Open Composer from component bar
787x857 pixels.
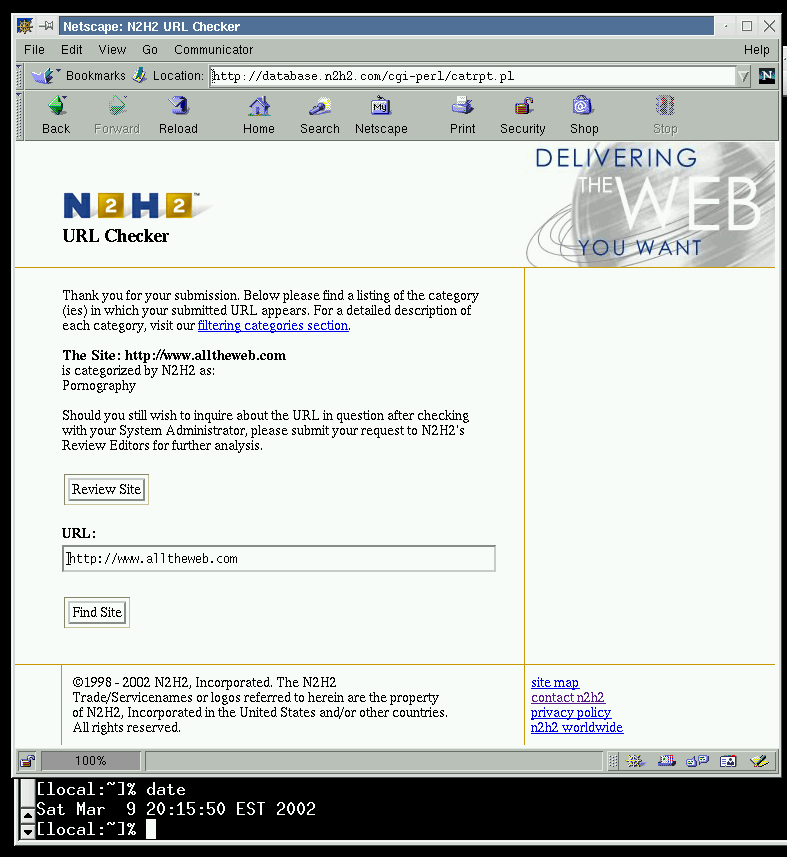click(x=759, y=760)
